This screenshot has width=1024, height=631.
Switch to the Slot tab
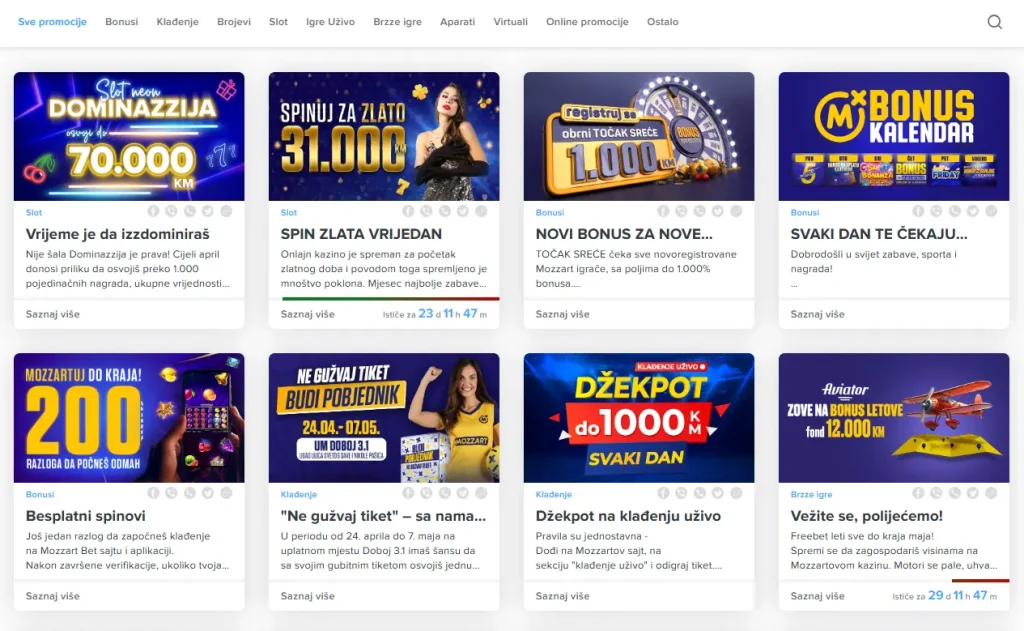278,22
